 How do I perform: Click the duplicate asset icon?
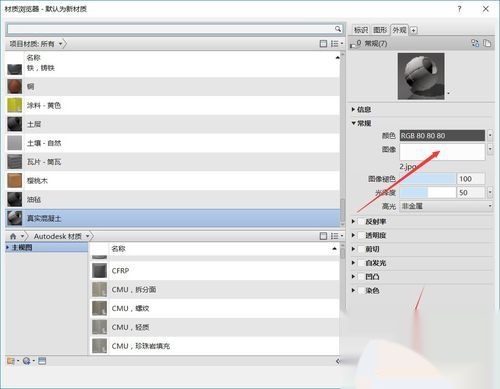pos(487,43)
